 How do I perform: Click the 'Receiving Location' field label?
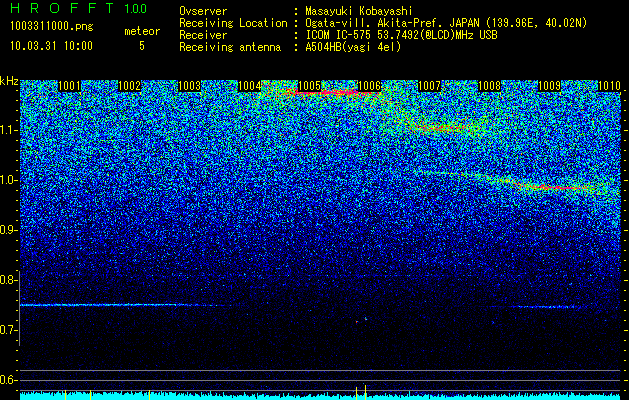pyautogui.click(x=233, y=23)
